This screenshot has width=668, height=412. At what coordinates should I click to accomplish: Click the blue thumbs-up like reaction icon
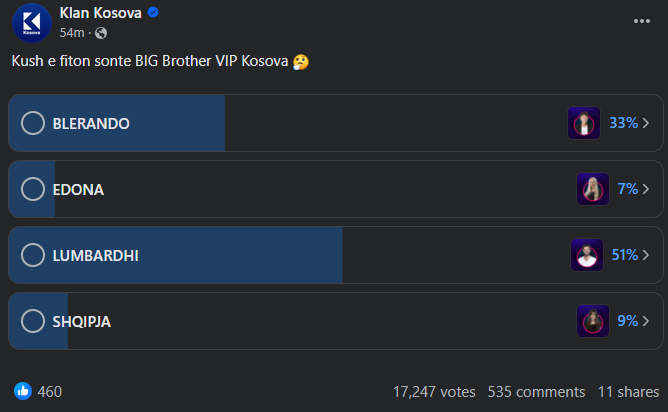22,391
